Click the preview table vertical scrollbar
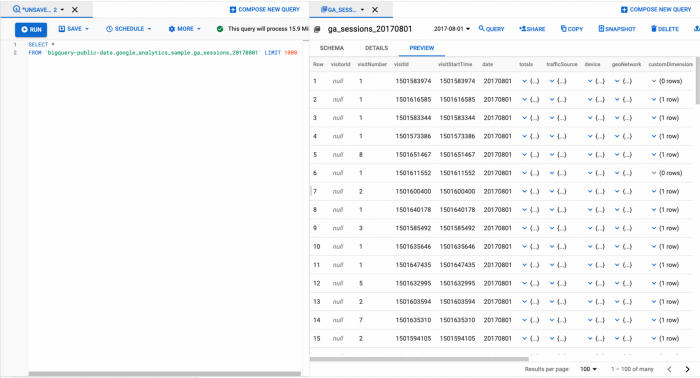This screenshot has width=700, height=378. click(697, 80)
